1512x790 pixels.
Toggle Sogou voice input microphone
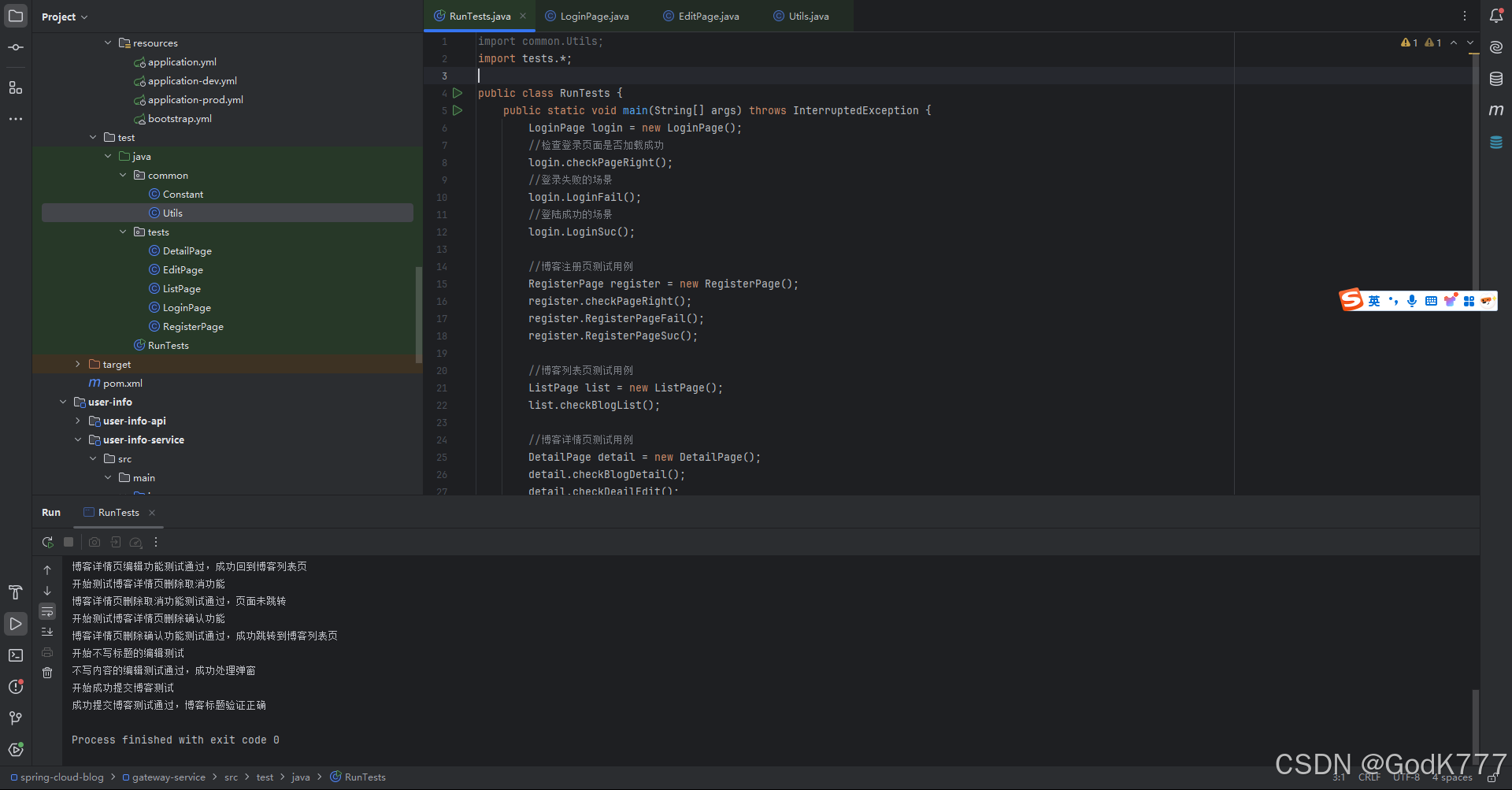coord(1412,301)
